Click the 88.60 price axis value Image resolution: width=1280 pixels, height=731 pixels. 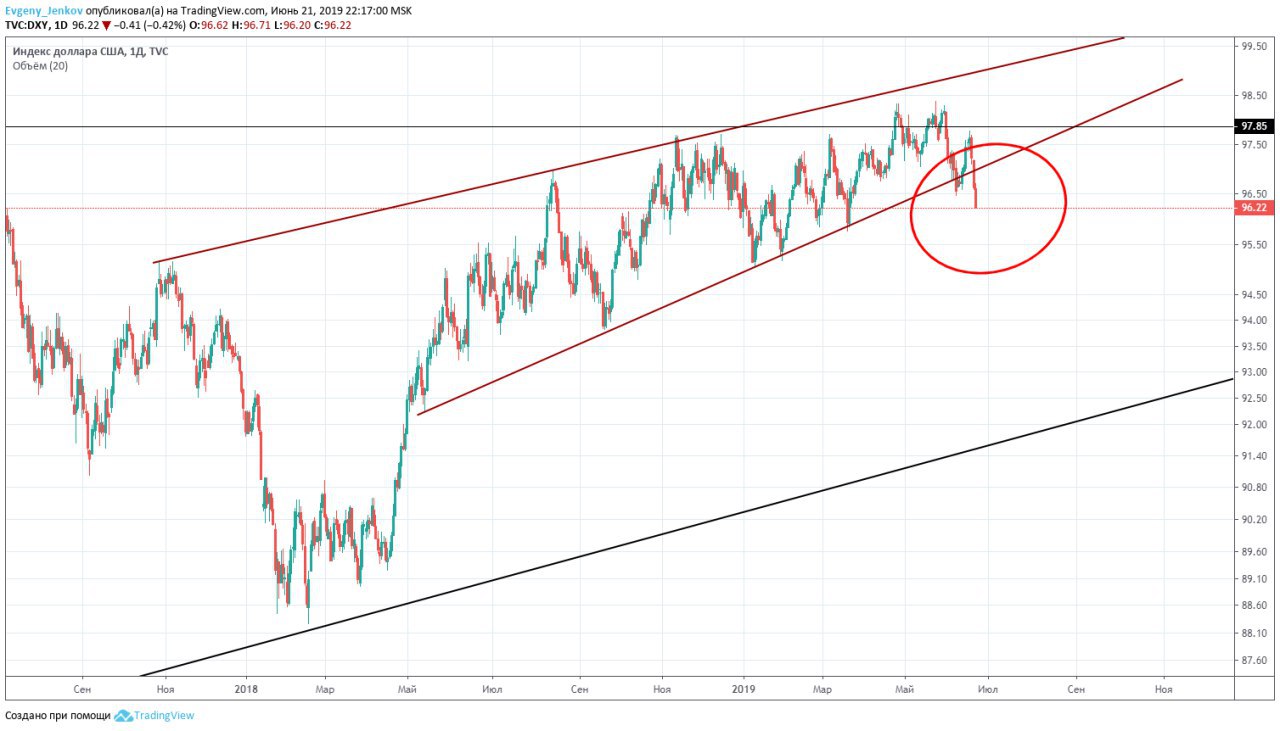pyautogui.click(x=1255, y=606)
